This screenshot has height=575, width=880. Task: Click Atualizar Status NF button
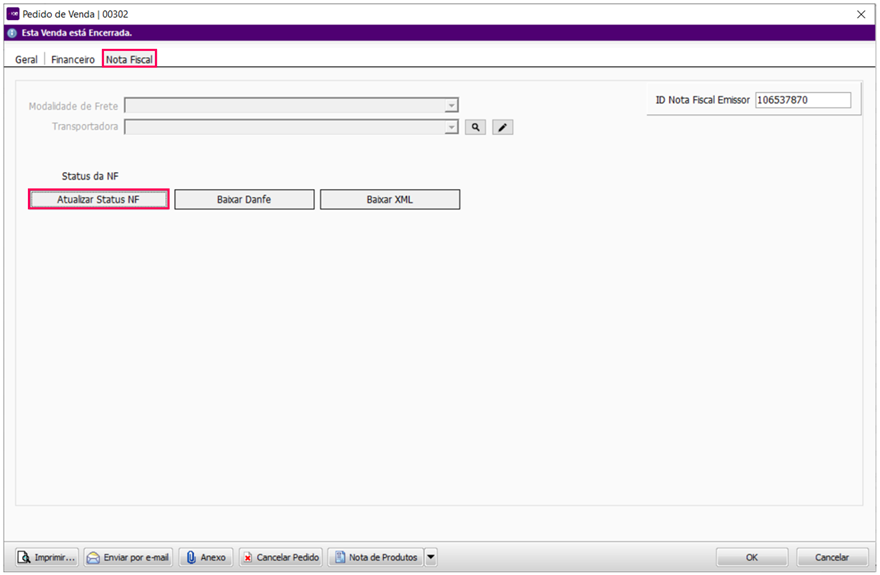98,199
